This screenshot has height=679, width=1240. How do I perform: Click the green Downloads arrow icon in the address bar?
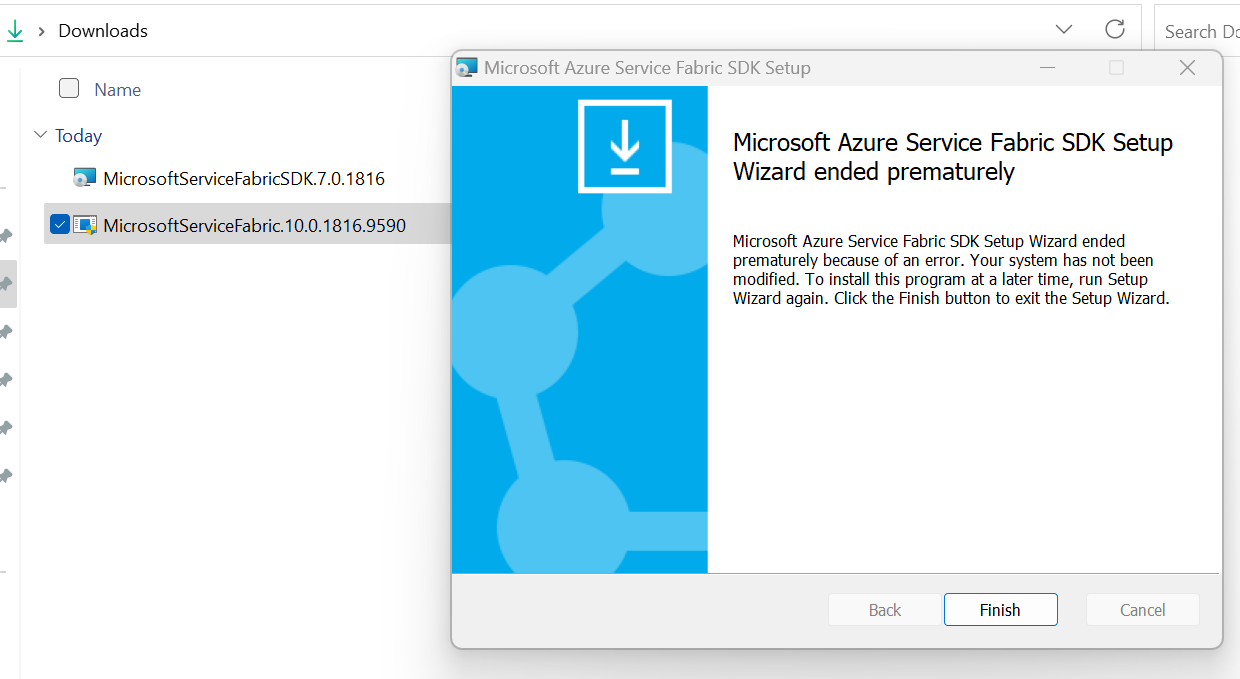click(x=14, y=31)
